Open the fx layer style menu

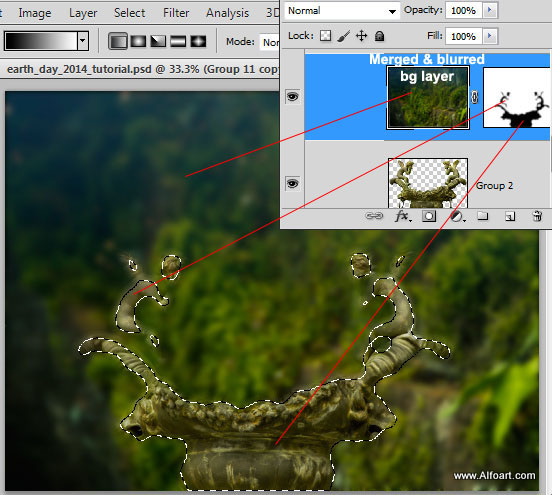pos(403,216)
